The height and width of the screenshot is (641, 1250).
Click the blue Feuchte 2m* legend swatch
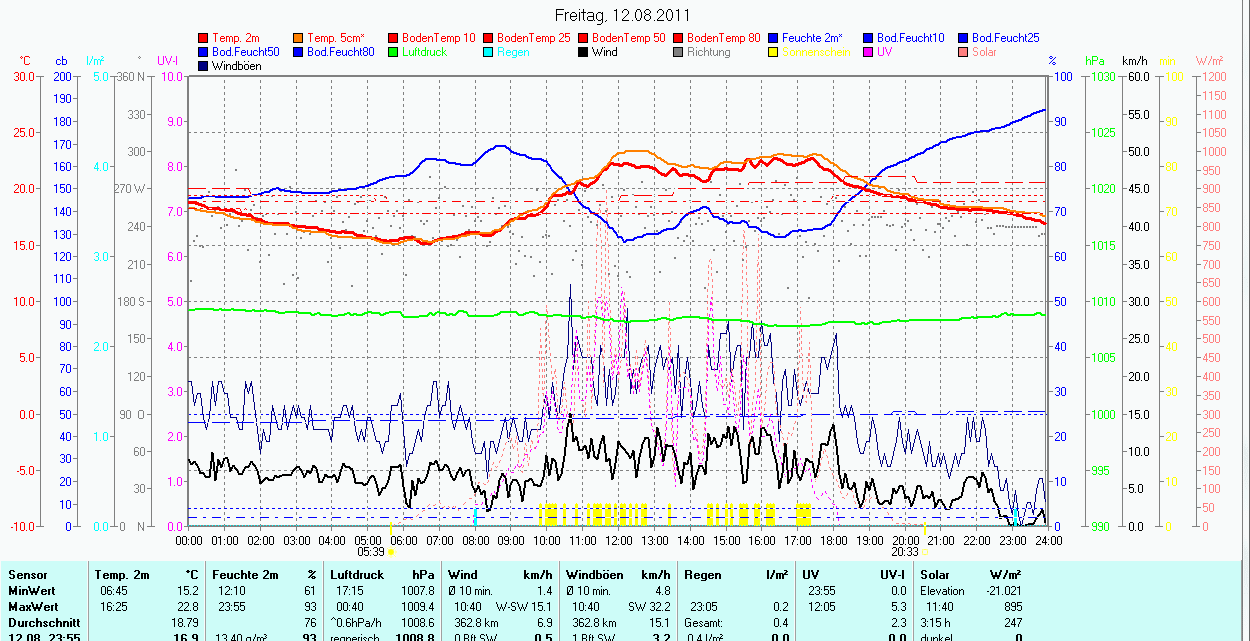[772, 38]
